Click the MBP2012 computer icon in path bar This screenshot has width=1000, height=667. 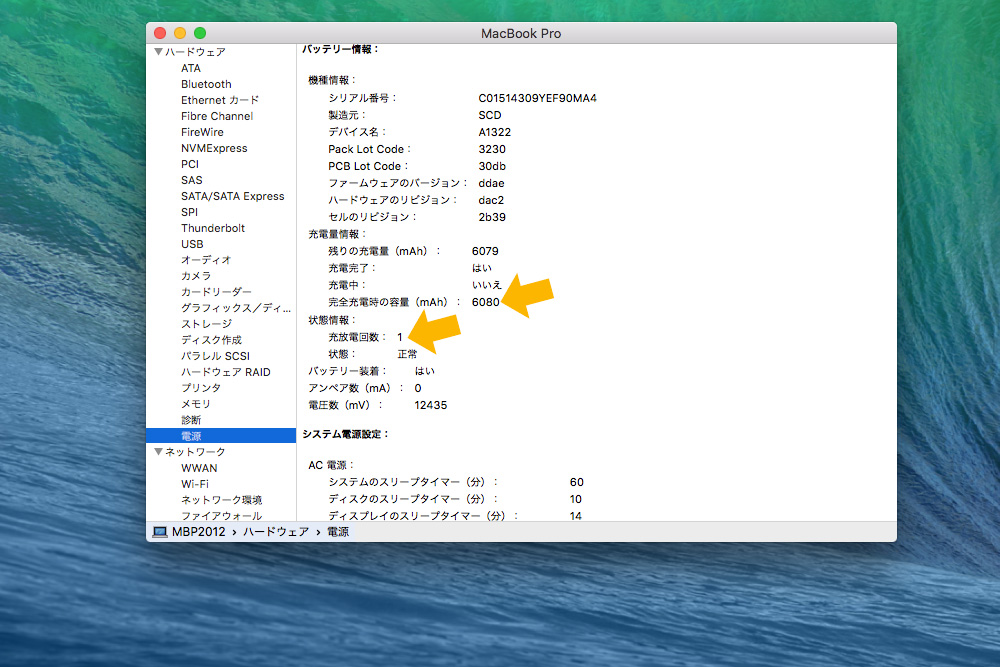tap(159, 532)
